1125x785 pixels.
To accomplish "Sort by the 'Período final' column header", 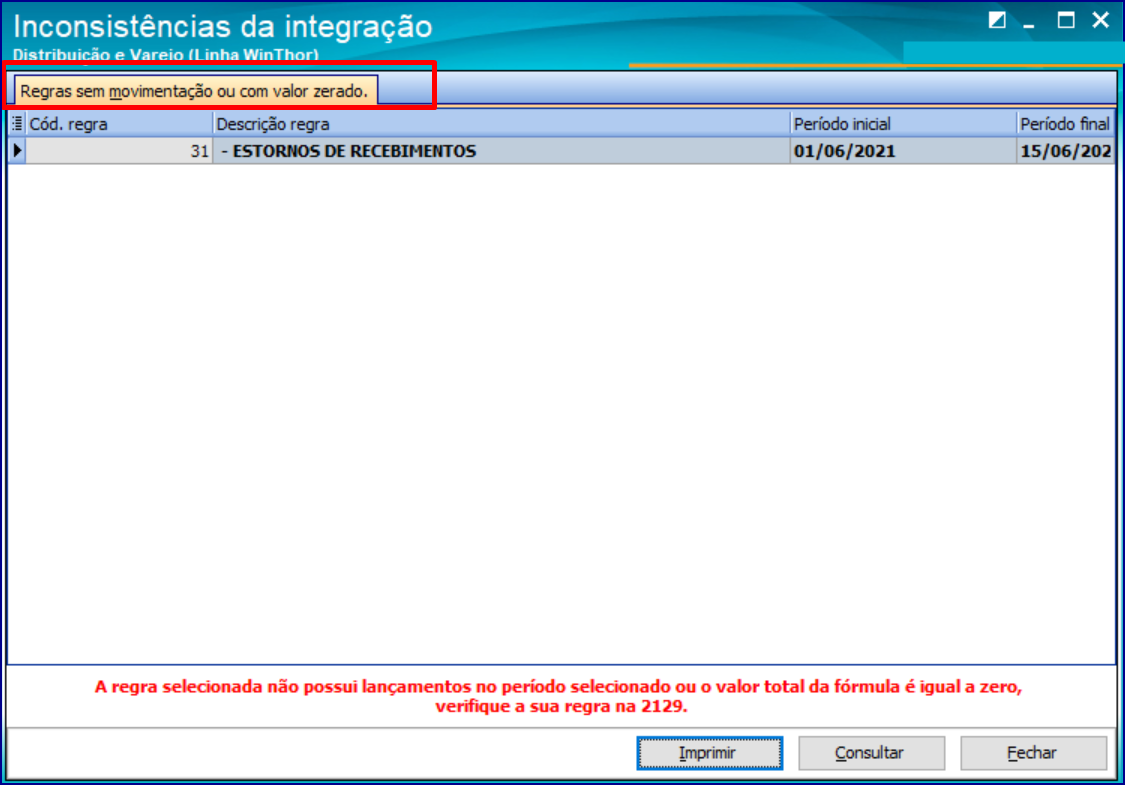I will pyautogui.click(x=1065, y=123).
